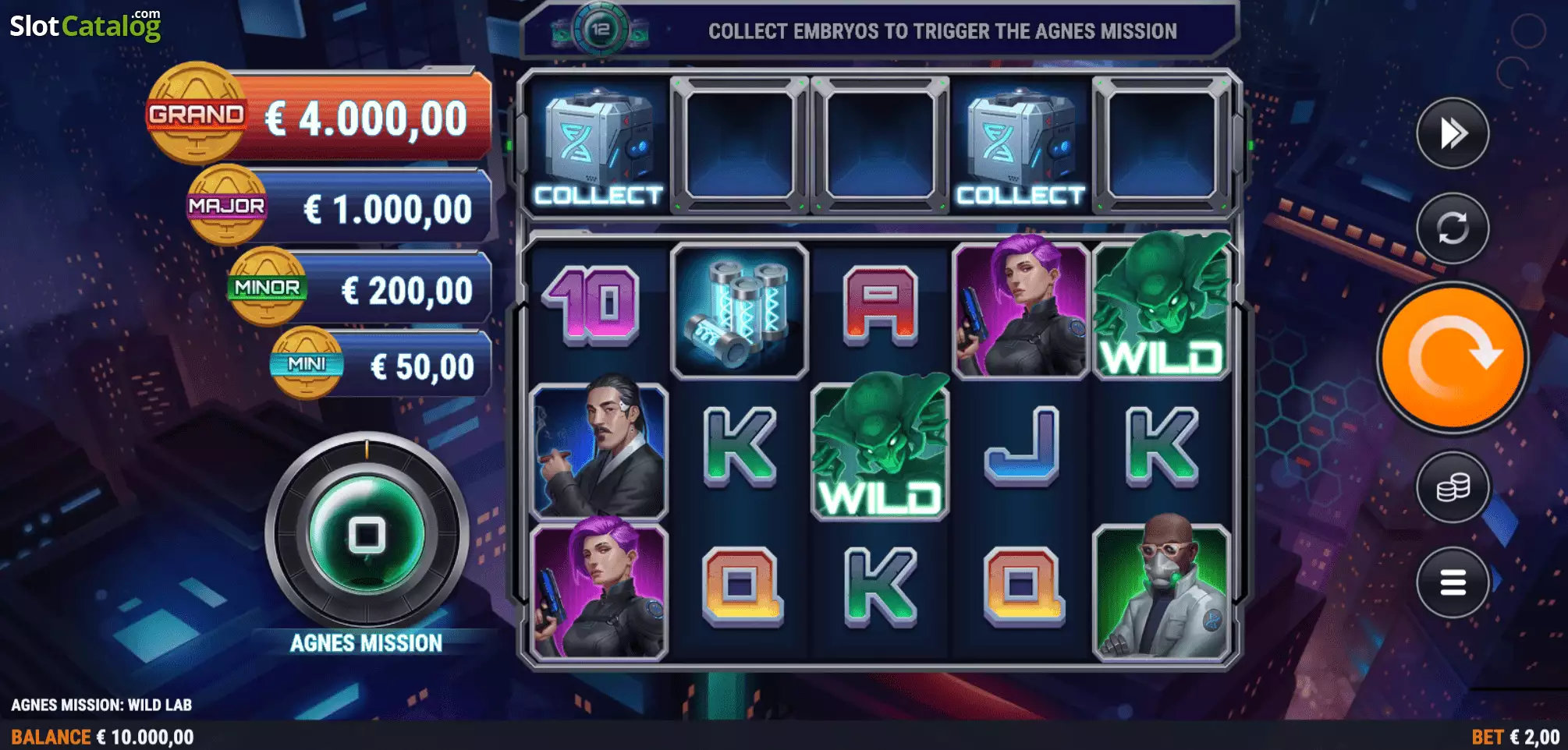Spin the reels with the orange button
The width and height of the screenshot is (1568, 750).
(1453, 357)
